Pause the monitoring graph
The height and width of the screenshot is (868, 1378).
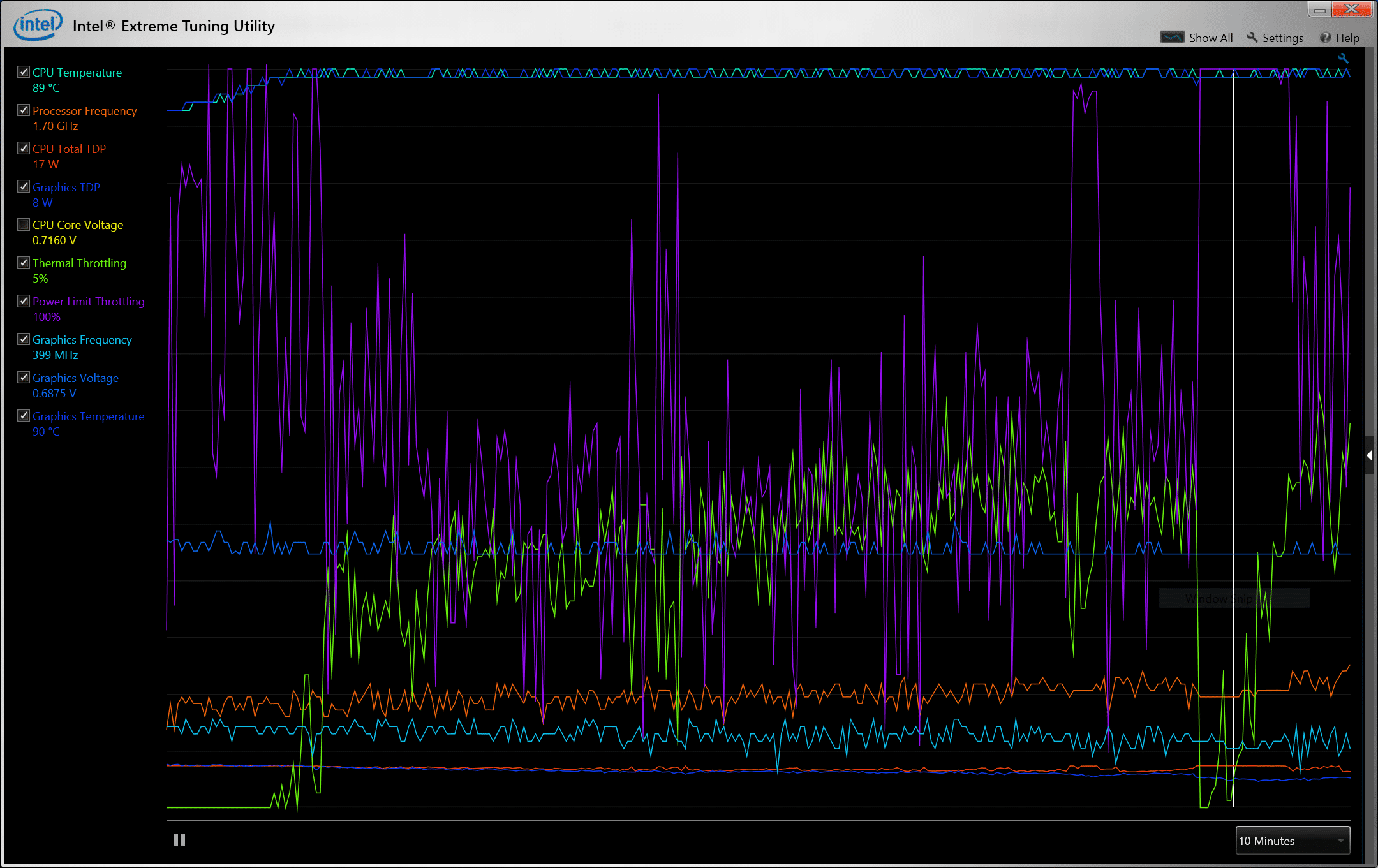pyautogui.click(x=179, y=840)
